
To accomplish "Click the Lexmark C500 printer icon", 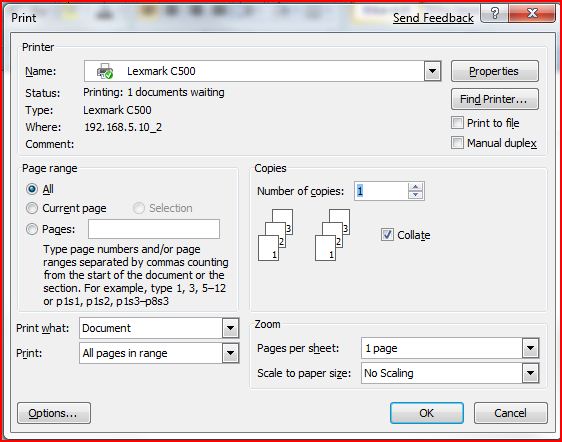I will [105, 71].
